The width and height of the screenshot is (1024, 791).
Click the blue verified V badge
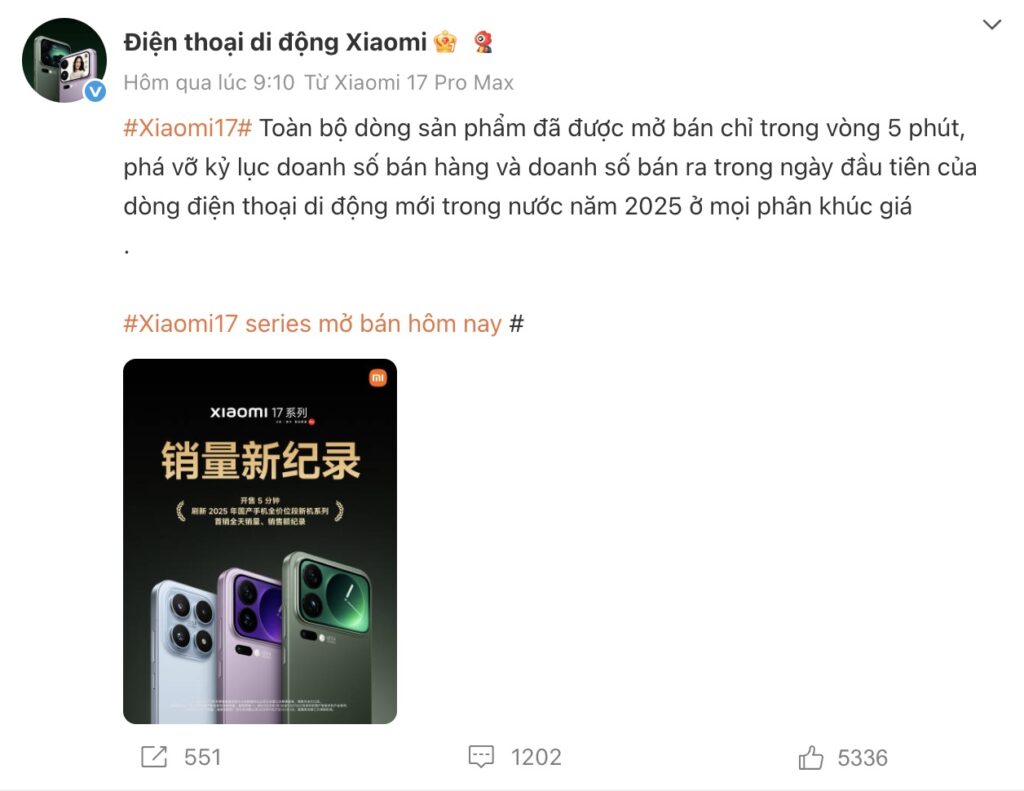[95, 91]
